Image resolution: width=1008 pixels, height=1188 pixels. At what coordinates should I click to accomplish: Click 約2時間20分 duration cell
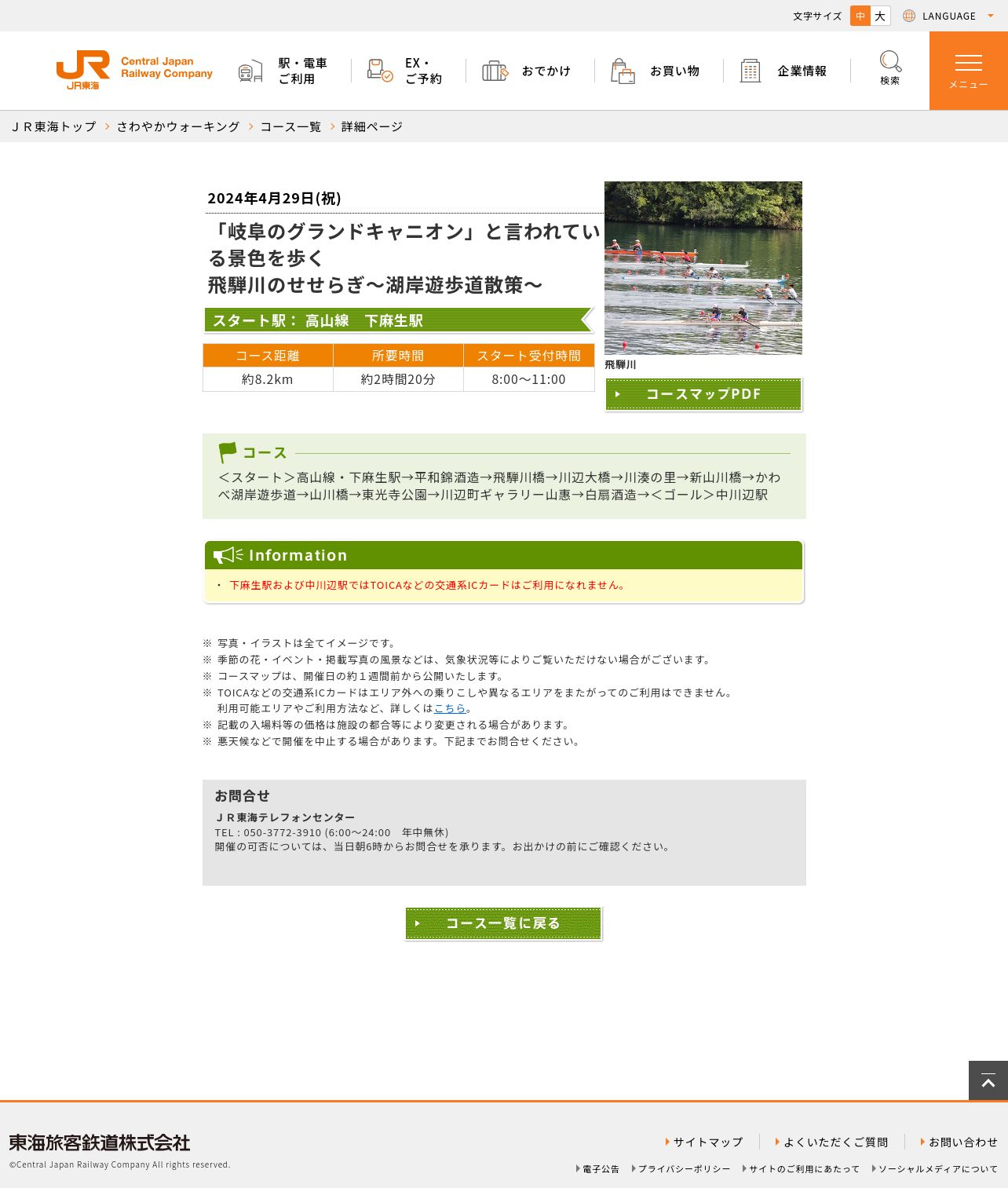pyautogui.click(x=398, y=379)
